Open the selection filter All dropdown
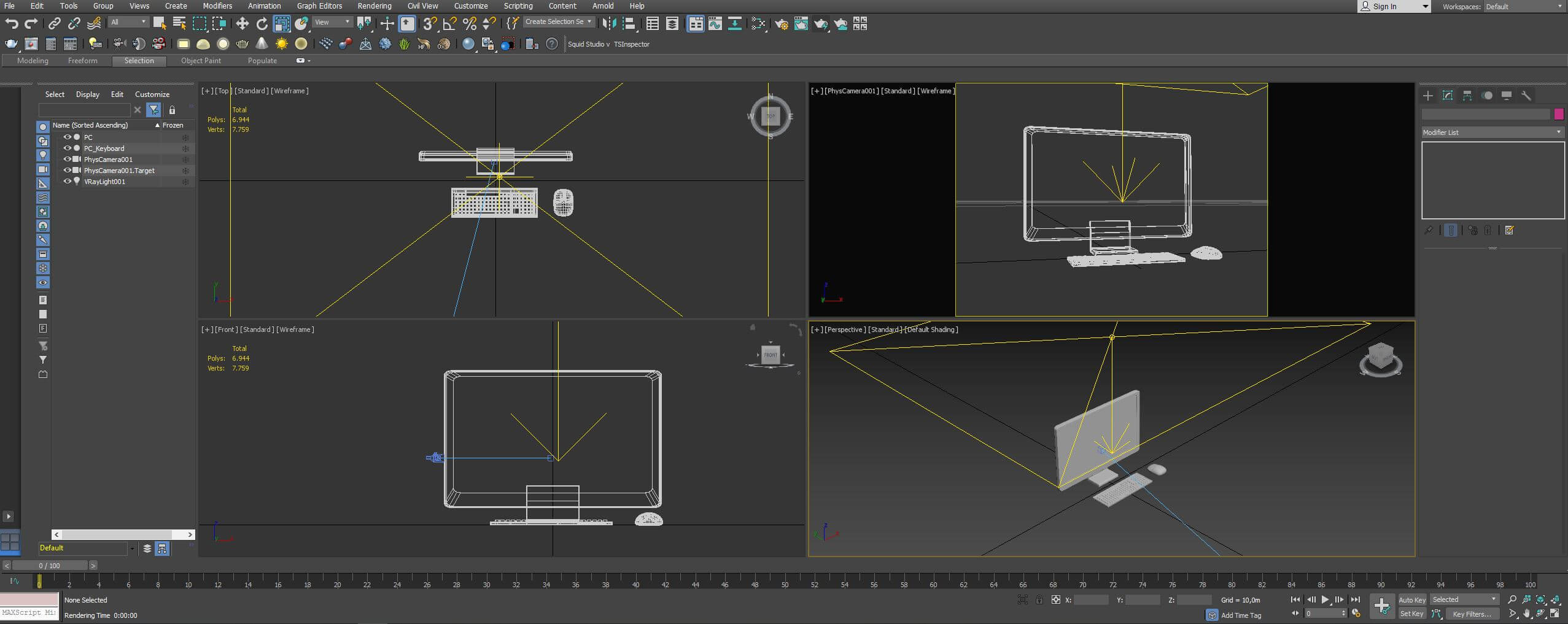 [128, 22]
